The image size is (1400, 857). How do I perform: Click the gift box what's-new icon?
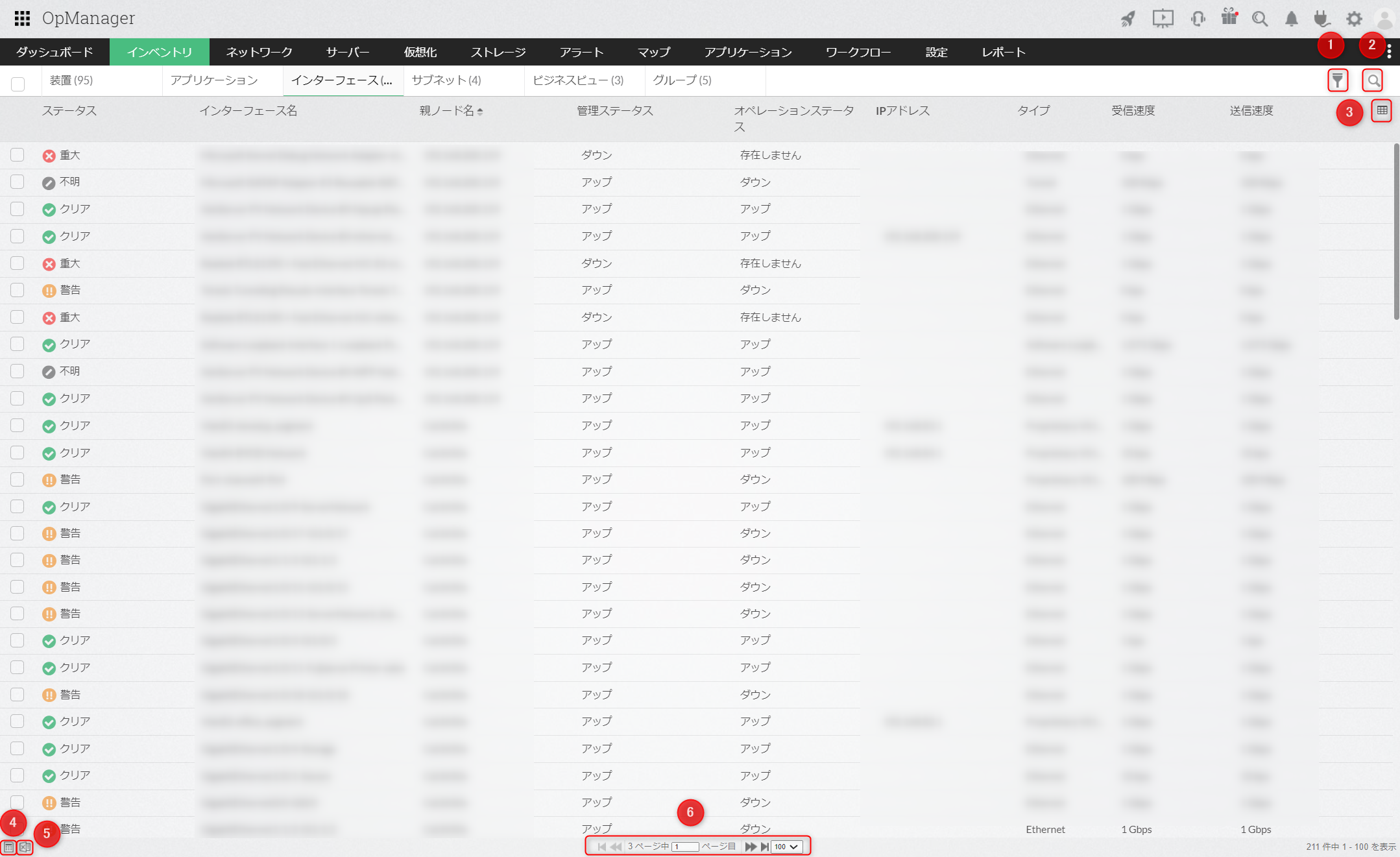coord(1229,17)
